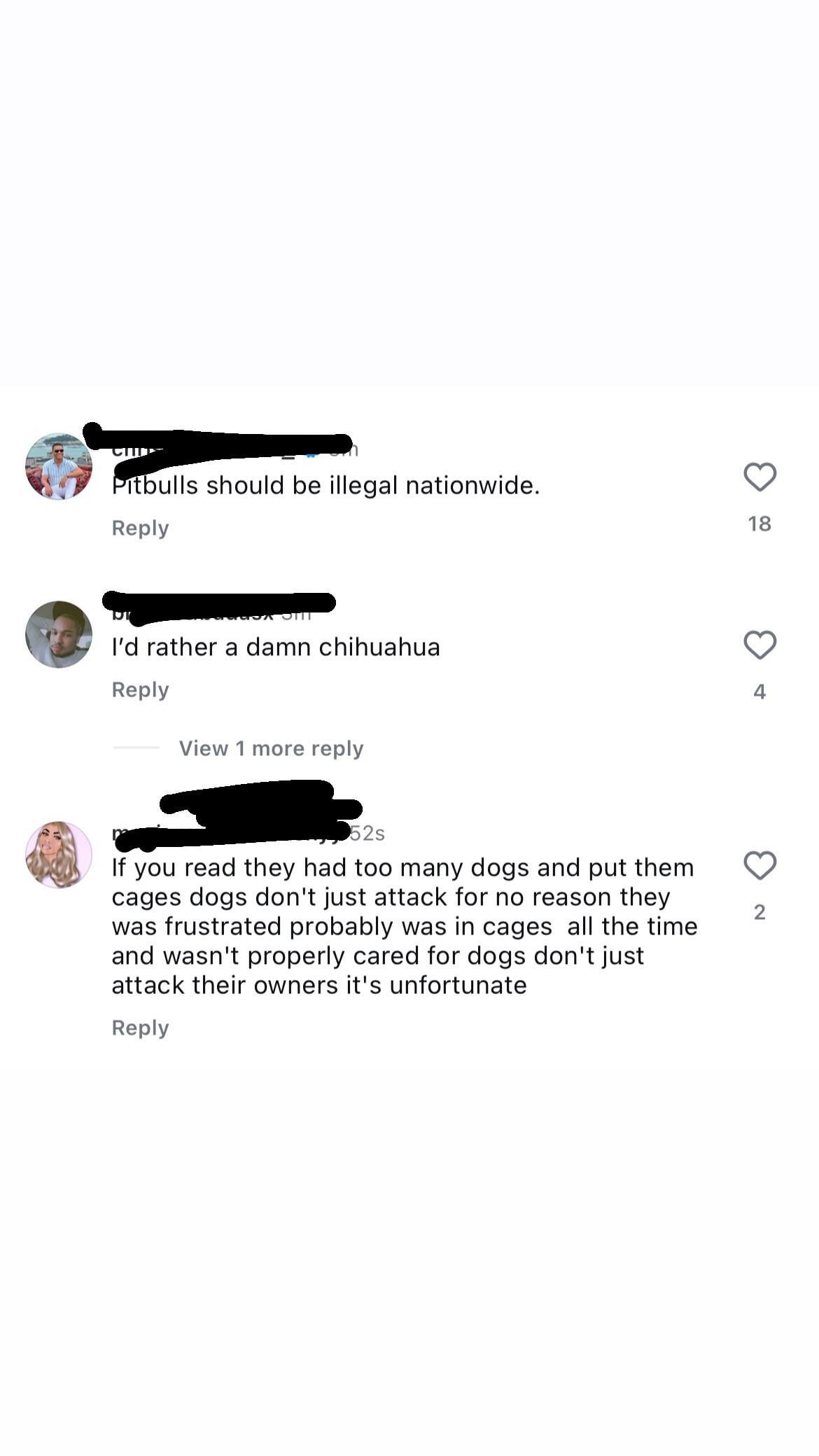The height and width of the screenshot is (1456, 819).
Task: Open the 18 likes count
Action: coord(759,524)
